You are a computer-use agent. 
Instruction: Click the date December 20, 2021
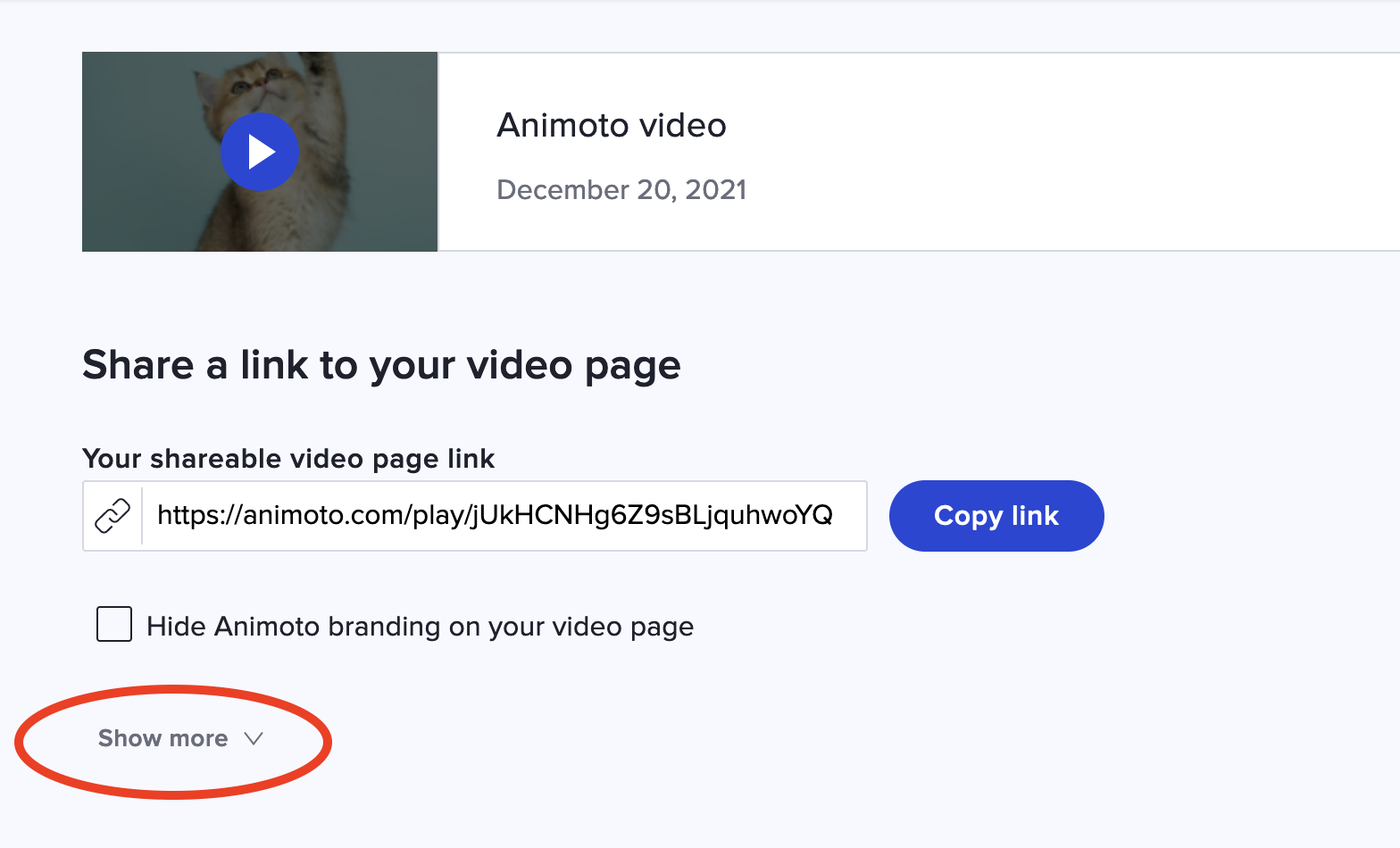click(621, 190)
